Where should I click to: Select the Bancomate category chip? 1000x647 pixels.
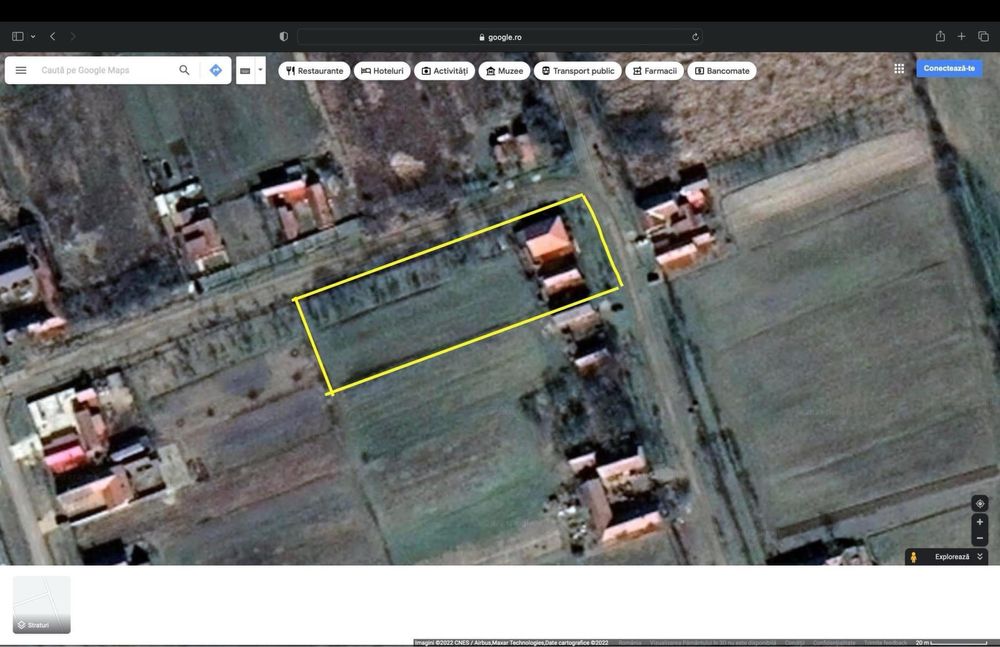coord(722,71)
